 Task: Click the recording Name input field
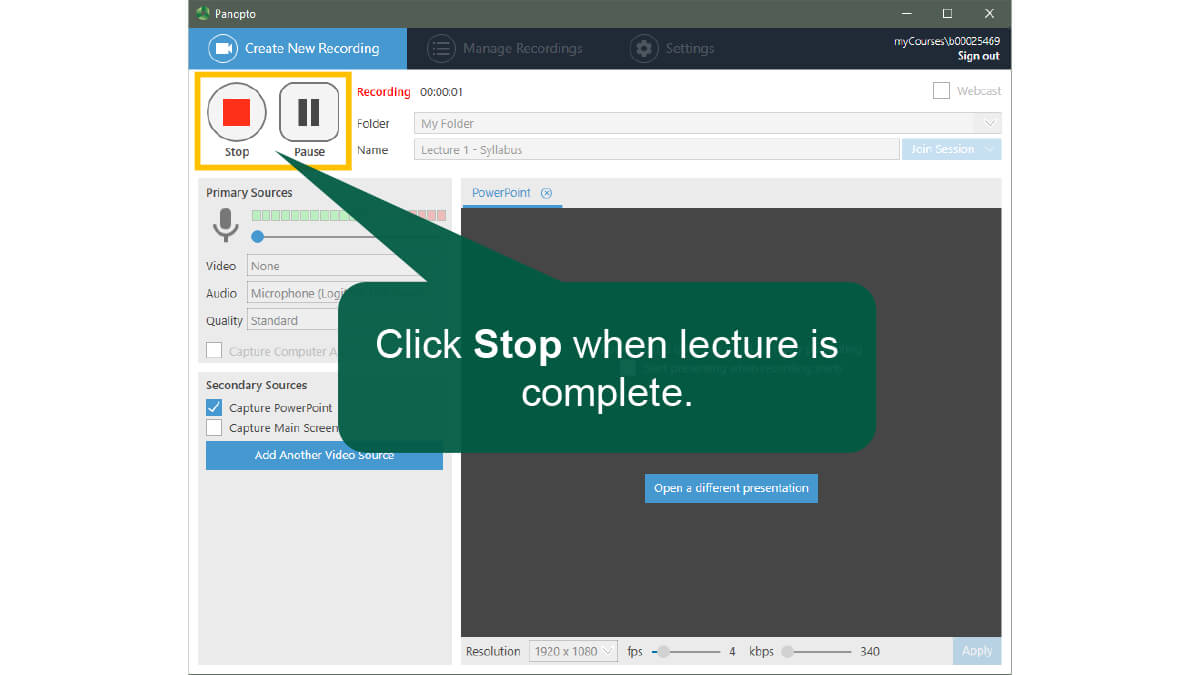pyautogui.click(x=656, y=150)
